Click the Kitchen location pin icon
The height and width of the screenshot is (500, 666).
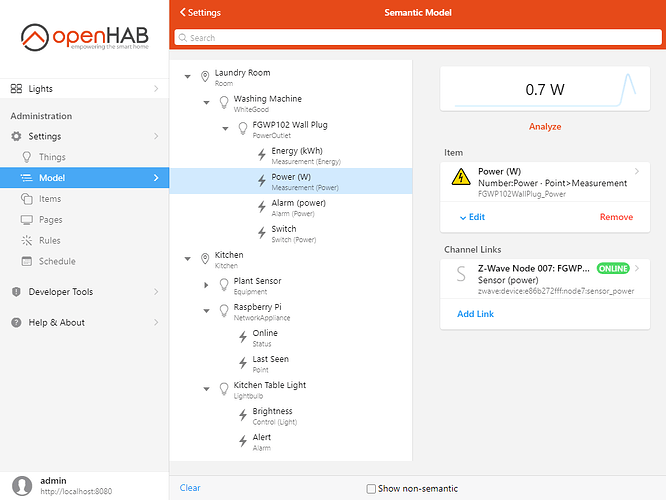[205, 259]
